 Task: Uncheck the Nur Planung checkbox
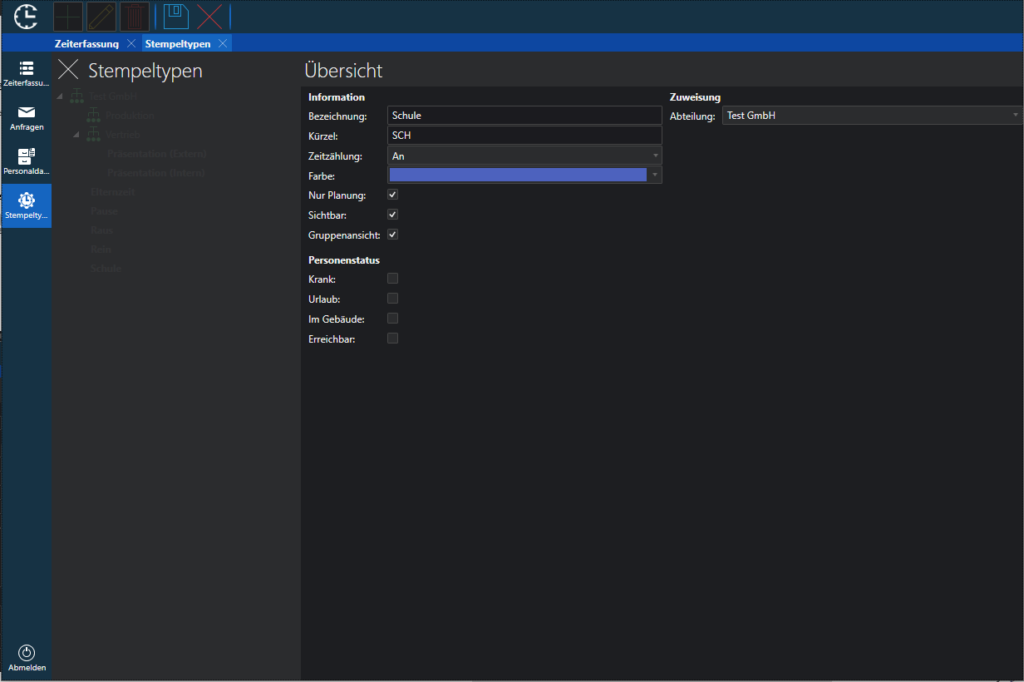[x=392, y=195]
